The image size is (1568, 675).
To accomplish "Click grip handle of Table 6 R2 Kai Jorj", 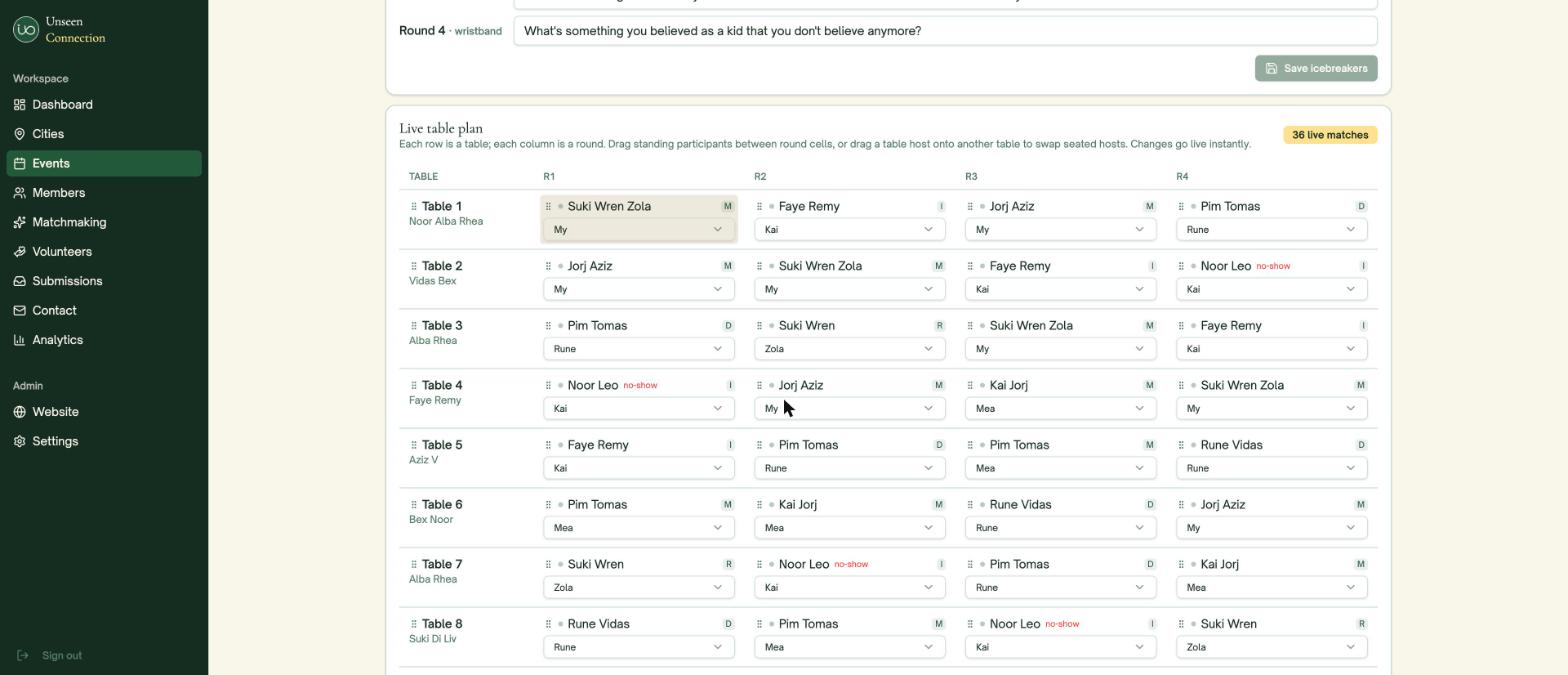I will pyautogui.click(x=759, y=505).
